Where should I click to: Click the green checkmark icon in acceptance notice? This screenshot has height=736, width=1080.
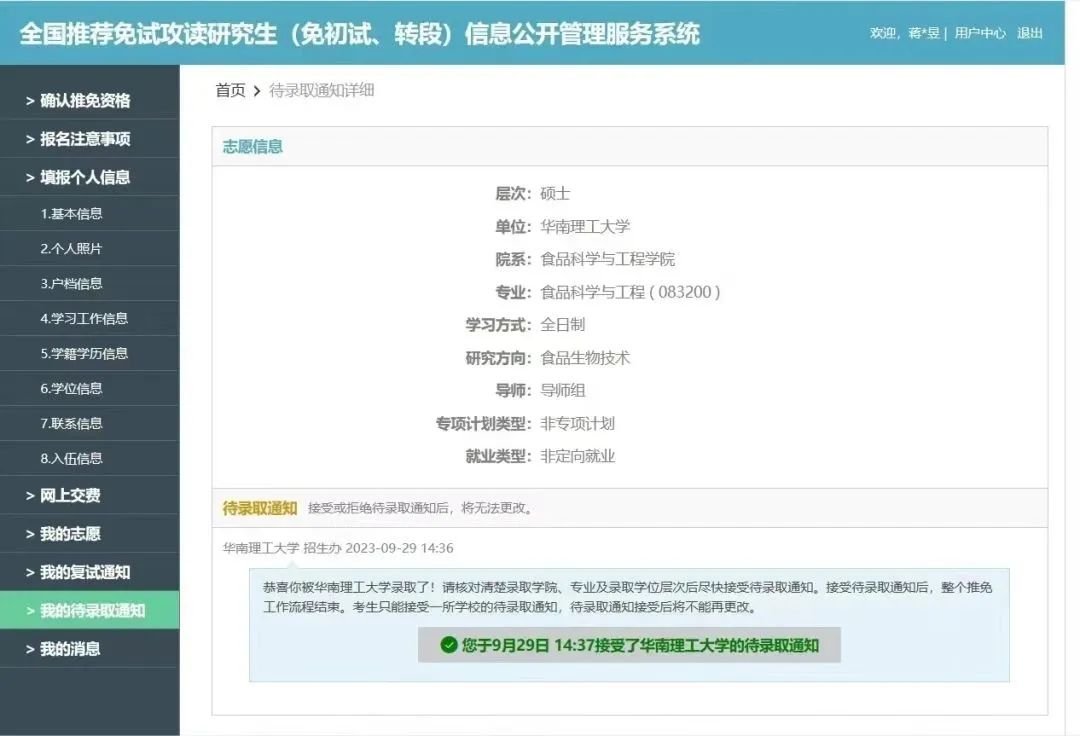tap(449, 645)
